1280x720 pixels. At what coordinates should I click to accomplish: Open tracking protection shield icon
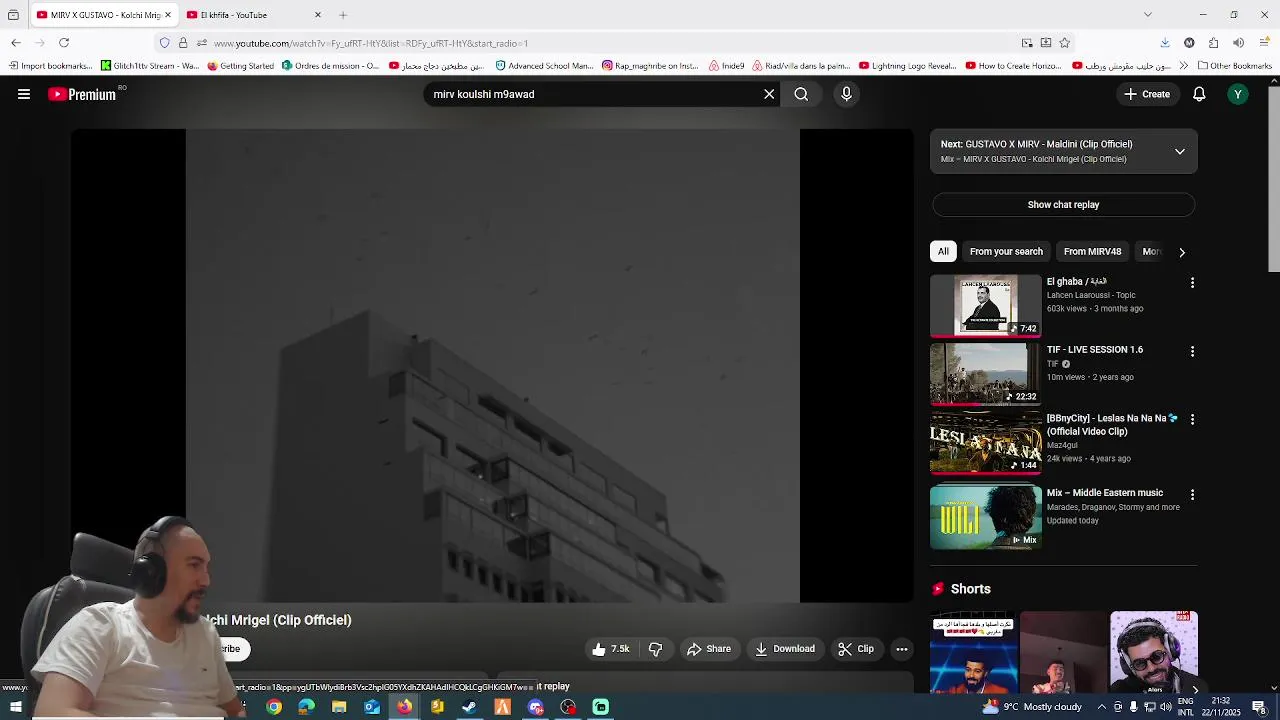165,43
